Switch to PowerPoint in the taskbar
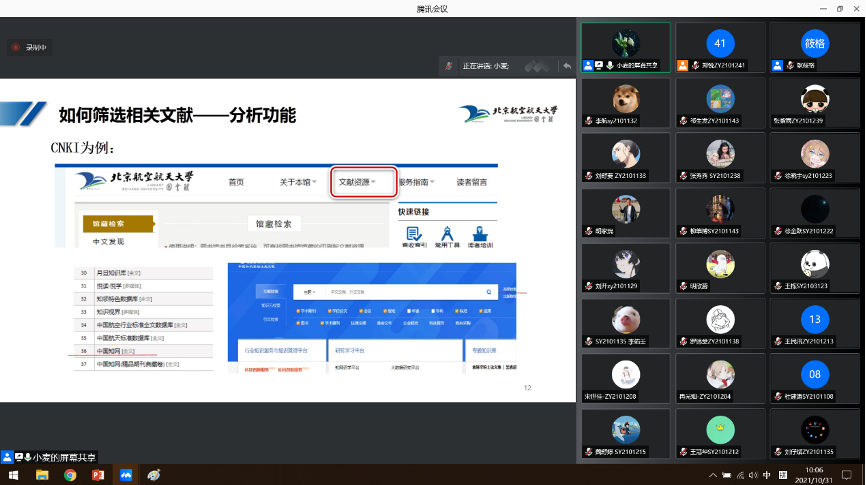This screenshot has width=866, height=485. [x=98, y=475]
